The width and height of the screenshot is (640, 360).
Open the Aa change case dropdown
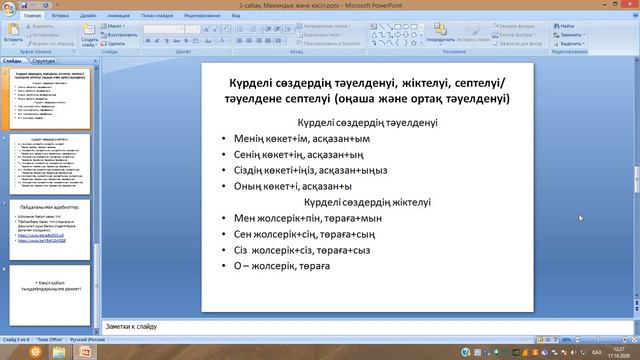point(208,41)
